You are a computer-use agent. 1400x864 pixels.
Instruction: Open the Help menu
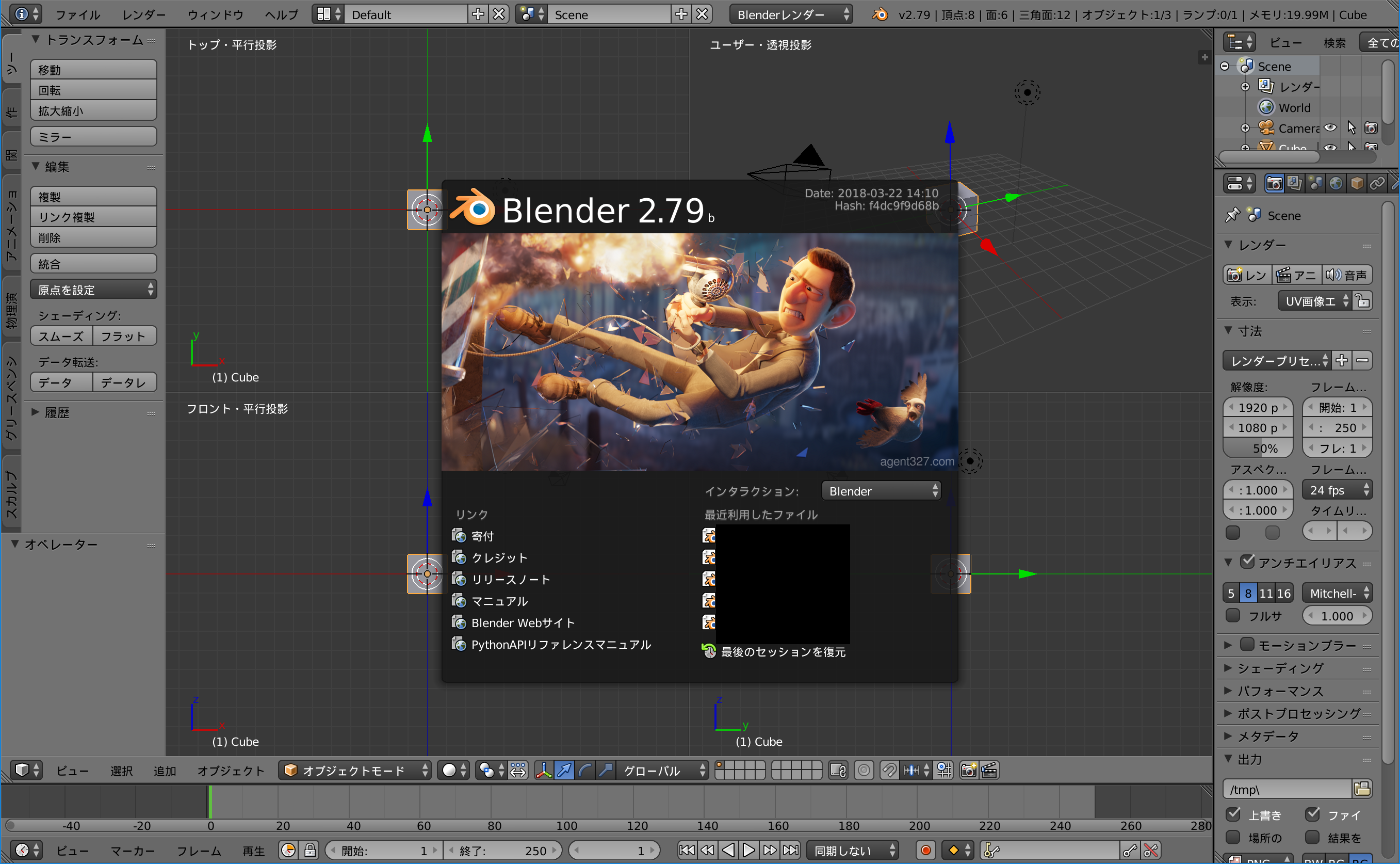[x=282, y=14]
